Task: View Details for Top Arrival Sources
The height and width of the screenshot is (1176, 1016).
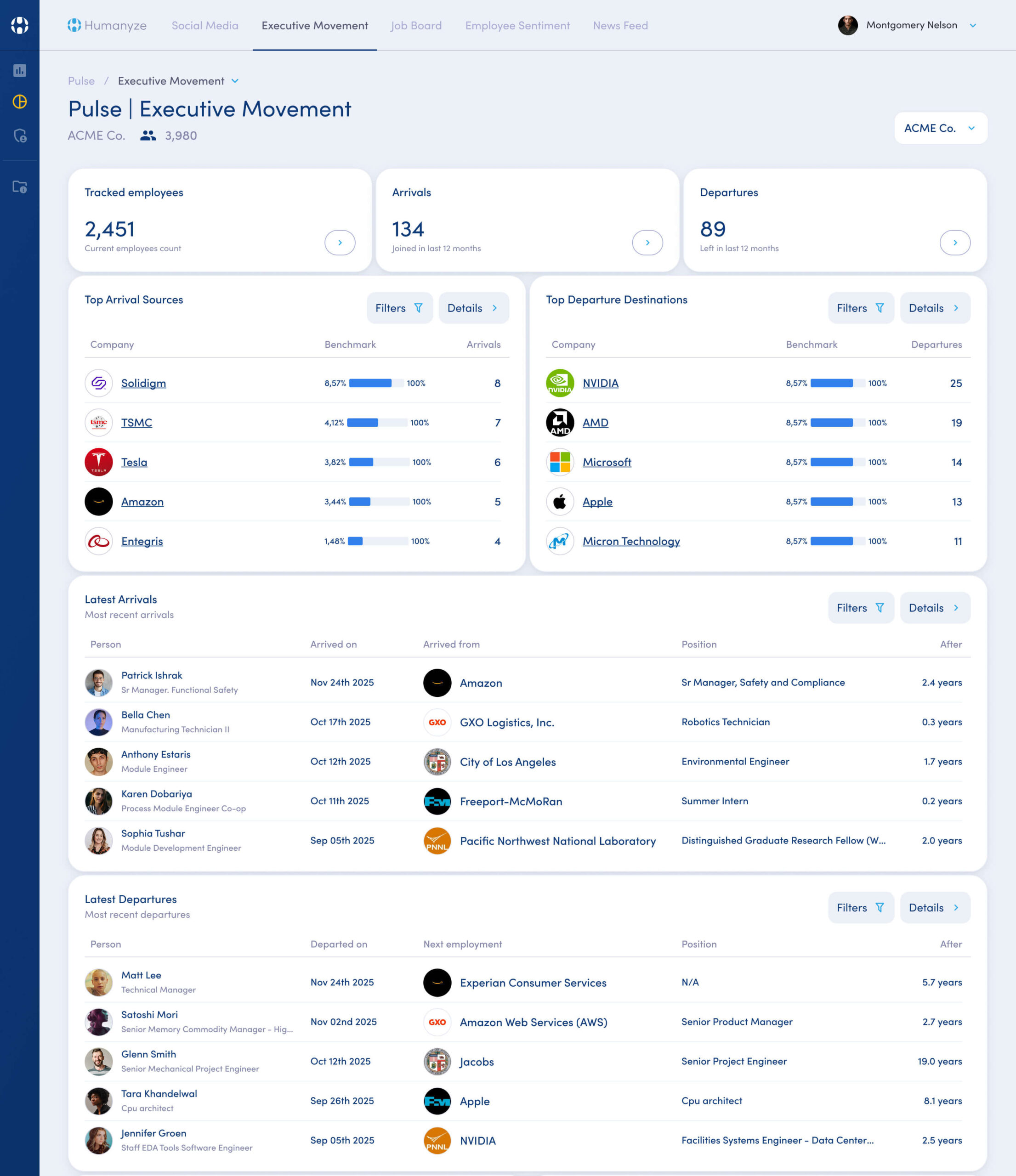Action: click(474, 308)
